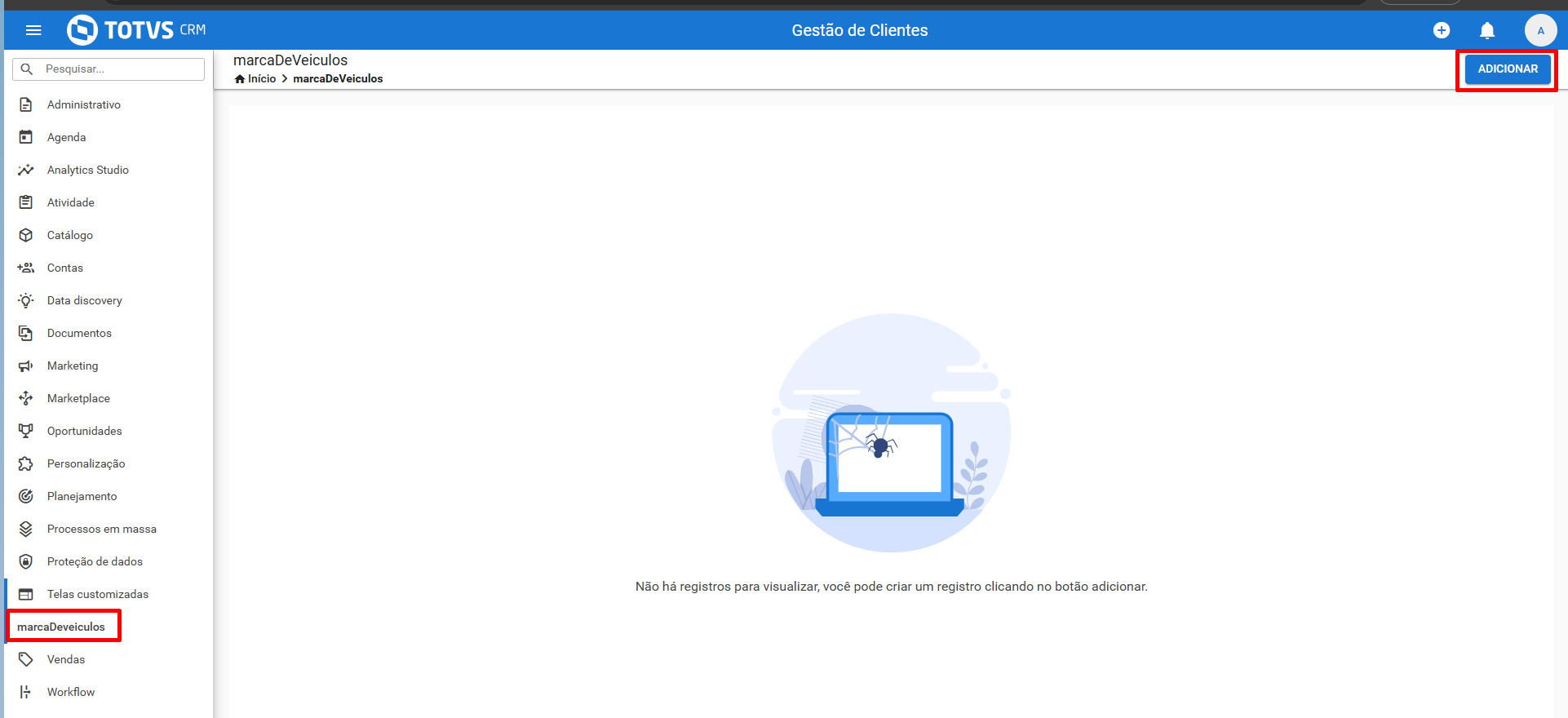1568x718 pixels.
Task: Click the TOTVS CRM logo
Action: point(136,30)
